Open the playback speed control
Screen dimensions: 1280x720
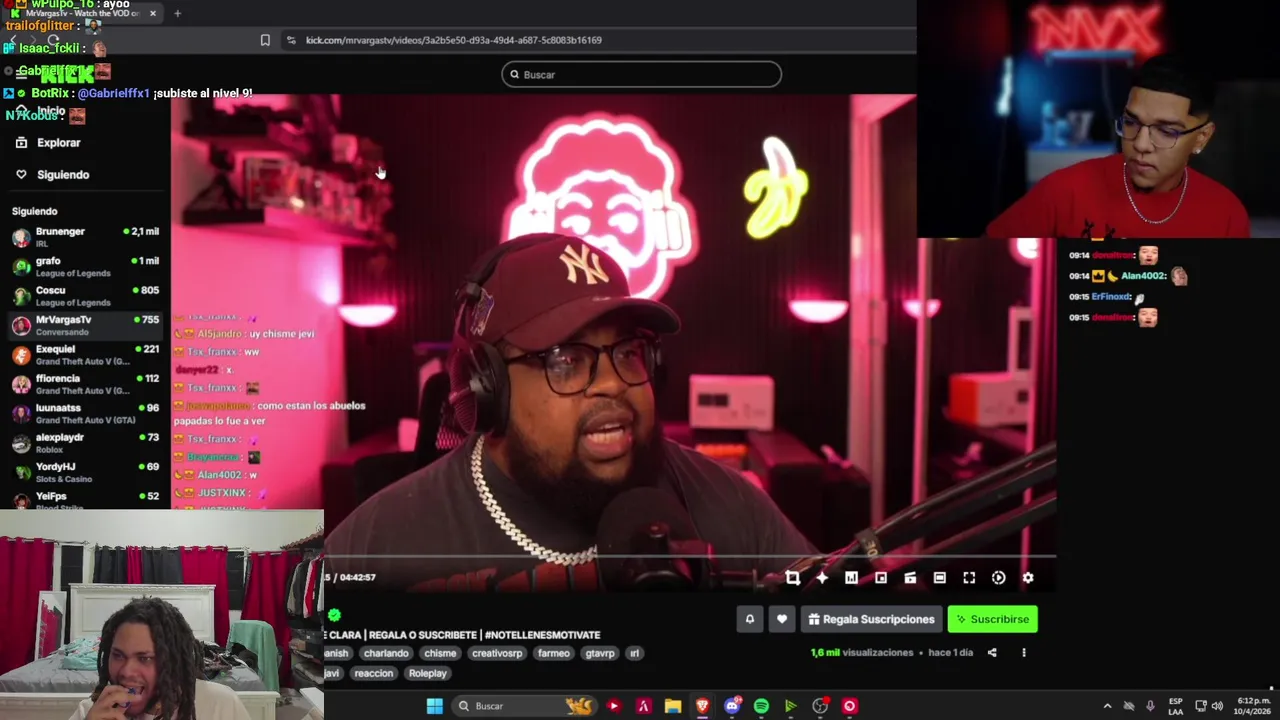998,578
